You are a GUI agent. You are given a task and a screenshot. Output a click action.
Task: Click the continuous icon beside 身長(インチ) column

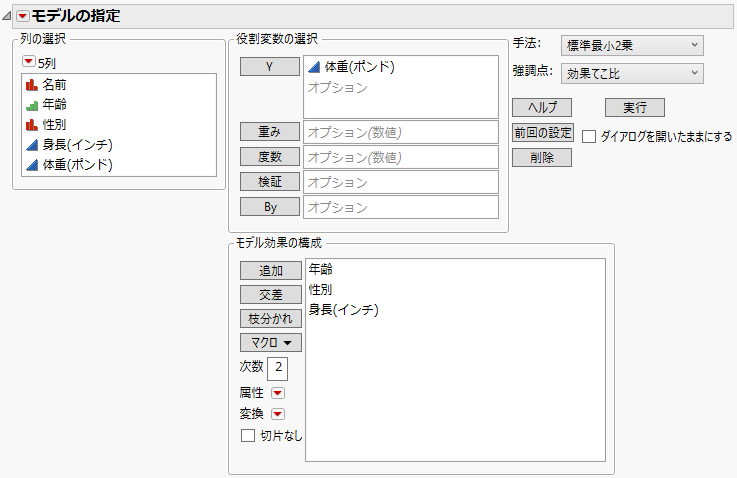click(31, 145)
